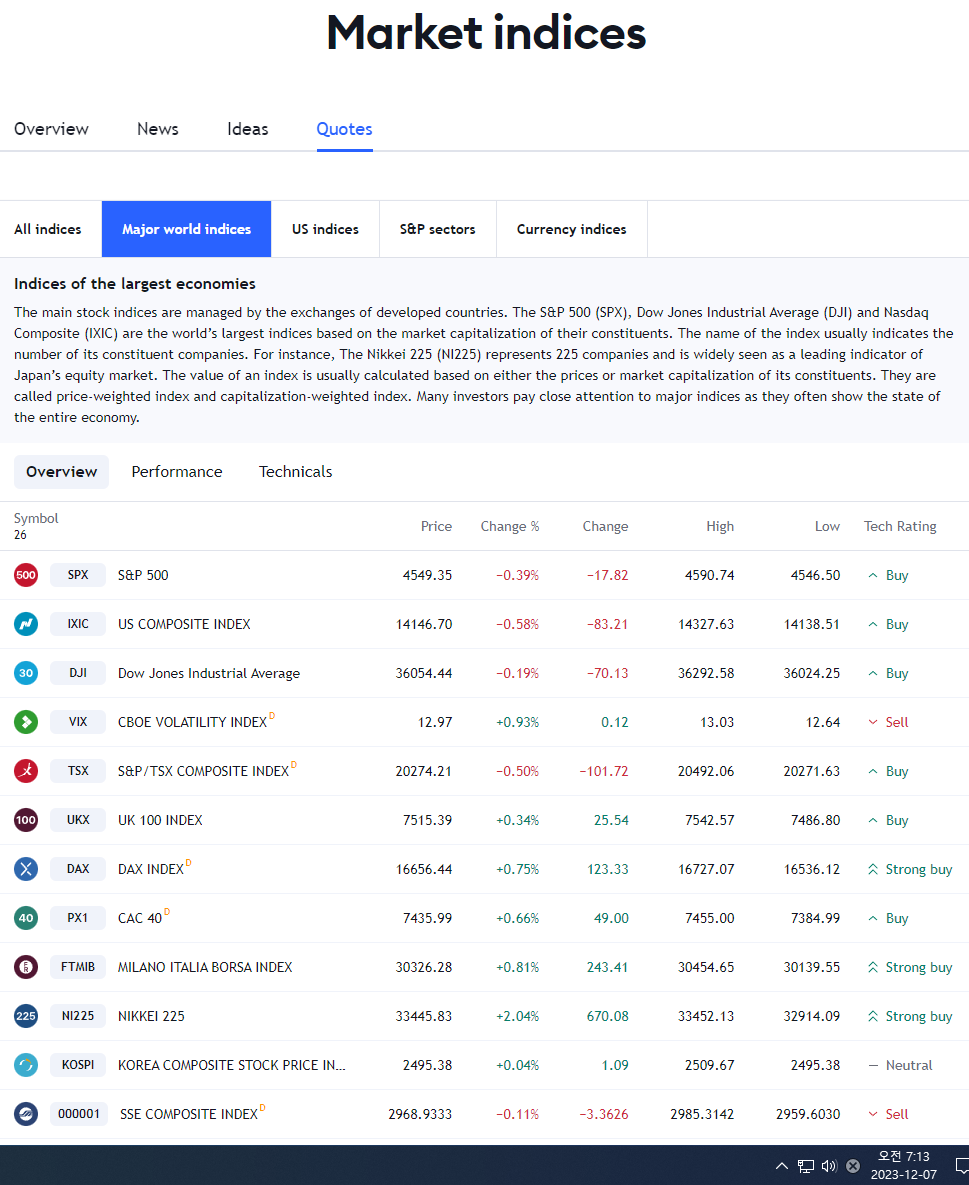Click the IXIC Nasdaq logo icon
The width and height of the screenshot is (969, 1185).
coord(26,624)
